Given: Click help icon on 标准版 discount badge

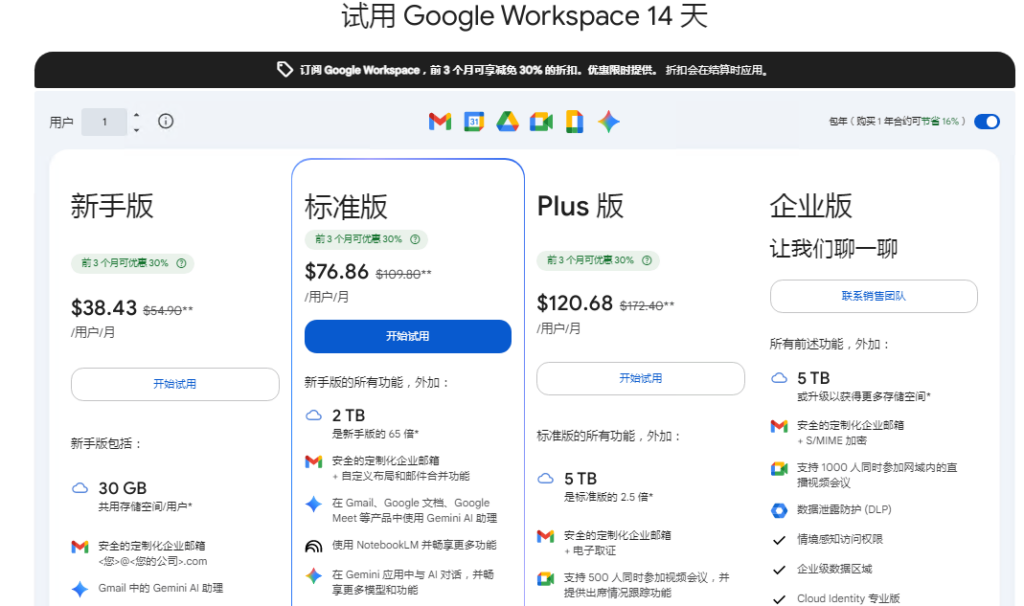Looking at the screenshot, I should pos(414,240).
